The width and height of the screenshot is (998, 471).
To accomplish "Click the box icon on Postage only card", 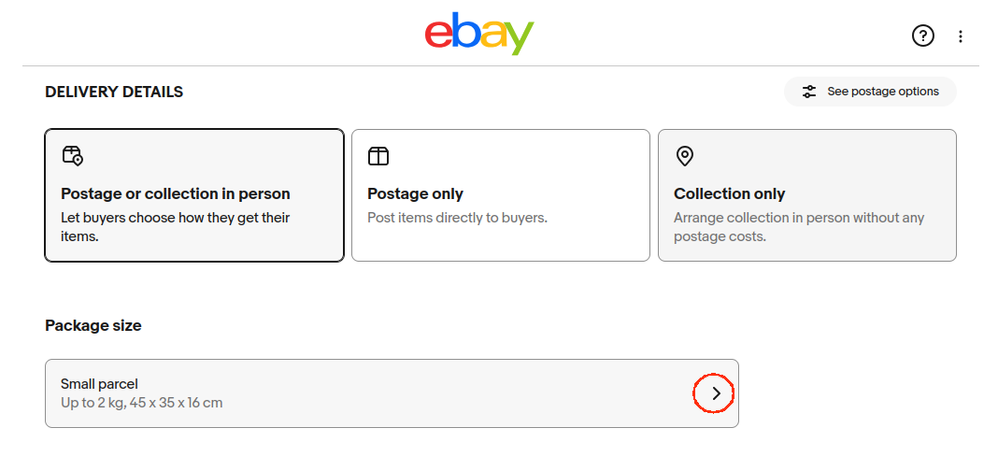I will (x=378, y=156).
